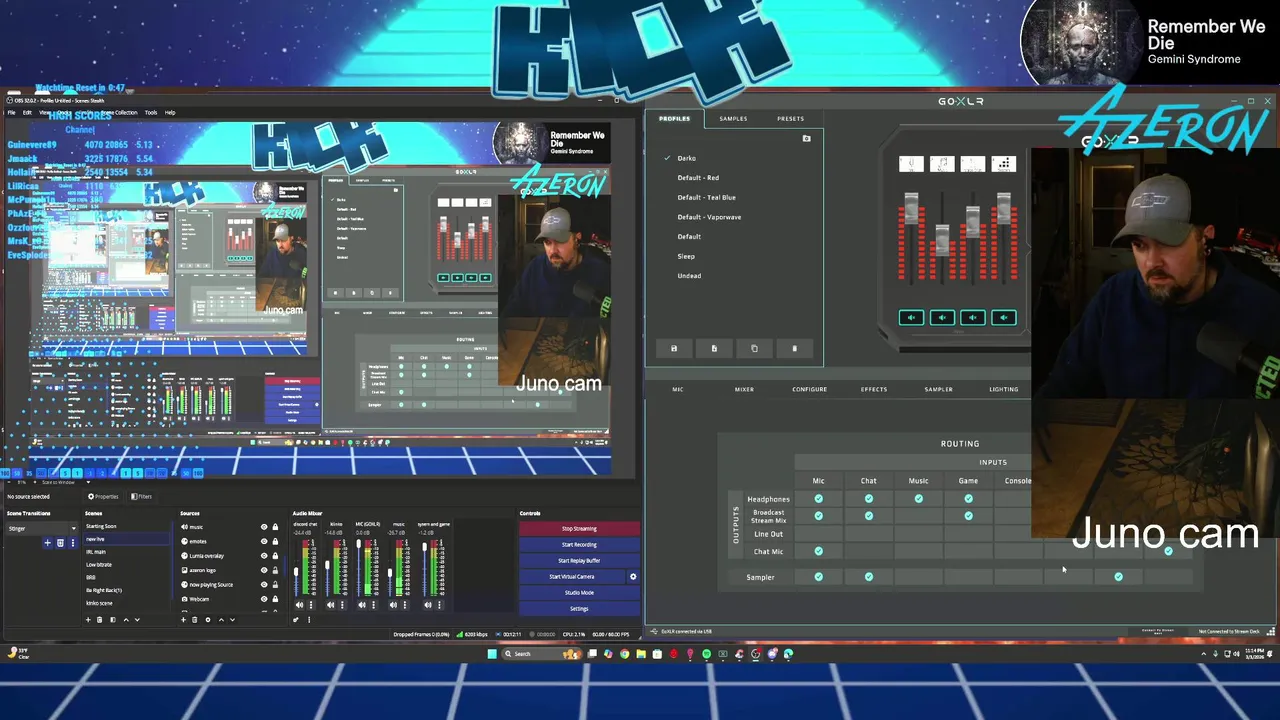Open transition properties three-dot menu
1280x720 pixels.
[x=72, y=543]
